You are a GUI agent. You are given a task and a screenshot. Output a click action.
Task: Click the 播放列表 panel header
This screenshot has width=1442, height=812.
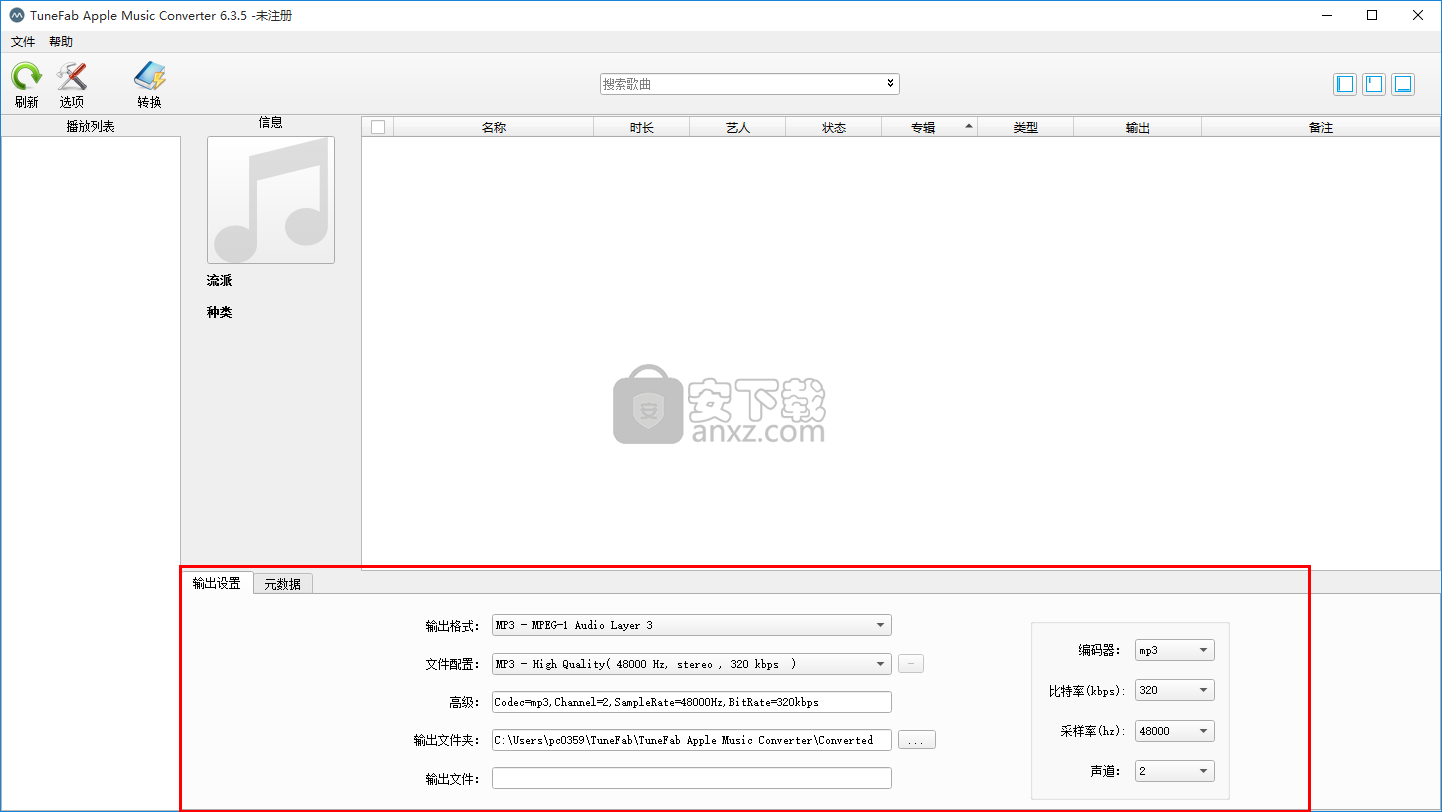click(x=90, y=126)
